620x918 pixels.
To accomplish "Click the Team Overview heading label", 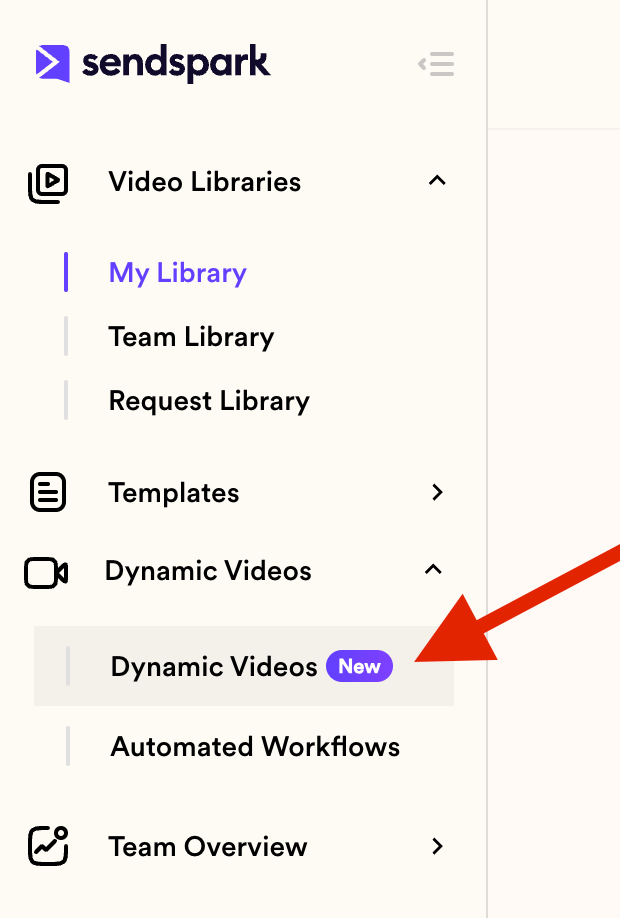I will click(x=208, y=847).
